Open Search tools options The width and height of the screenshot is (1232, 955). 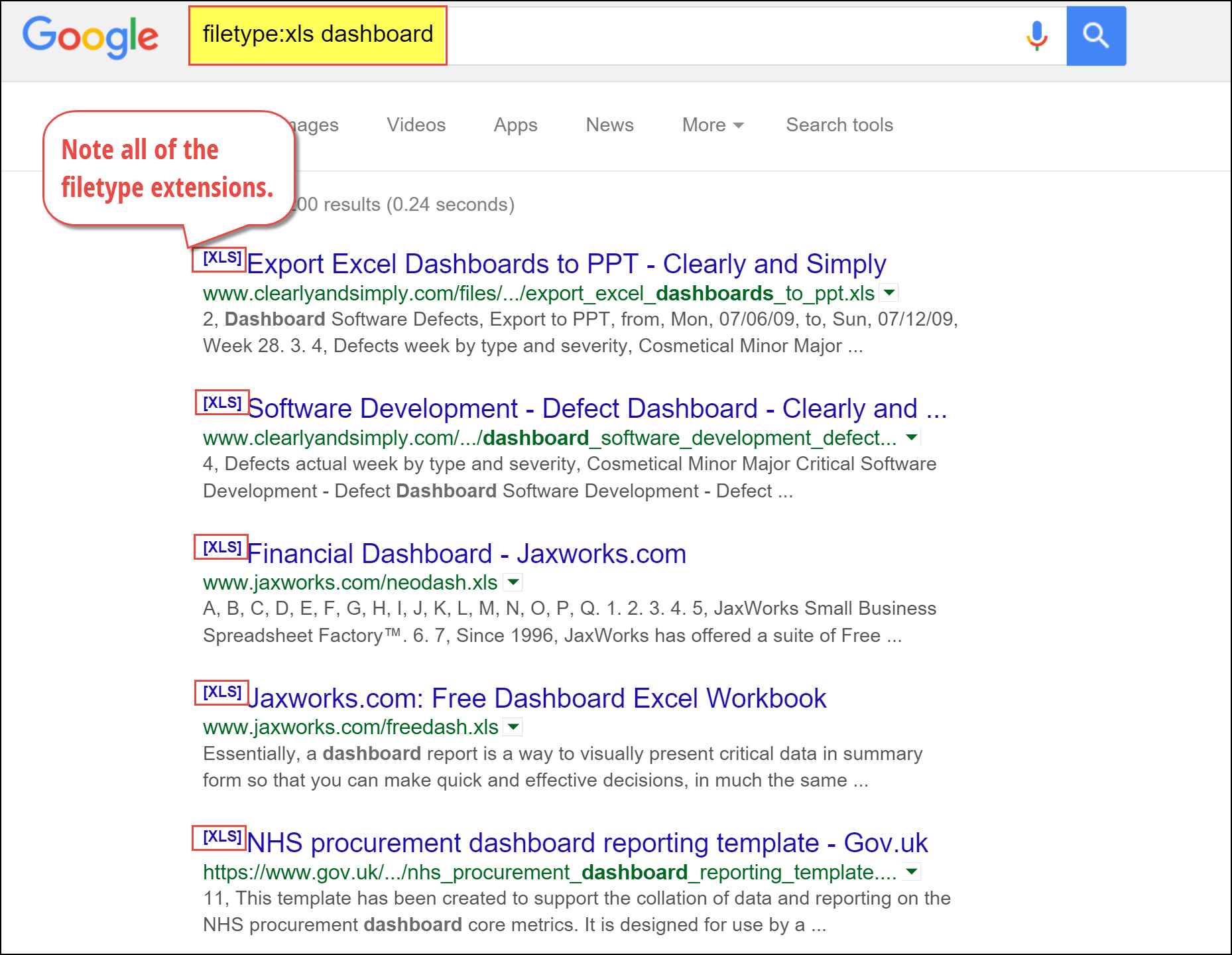pyautogui.click(x=839, y=125)
